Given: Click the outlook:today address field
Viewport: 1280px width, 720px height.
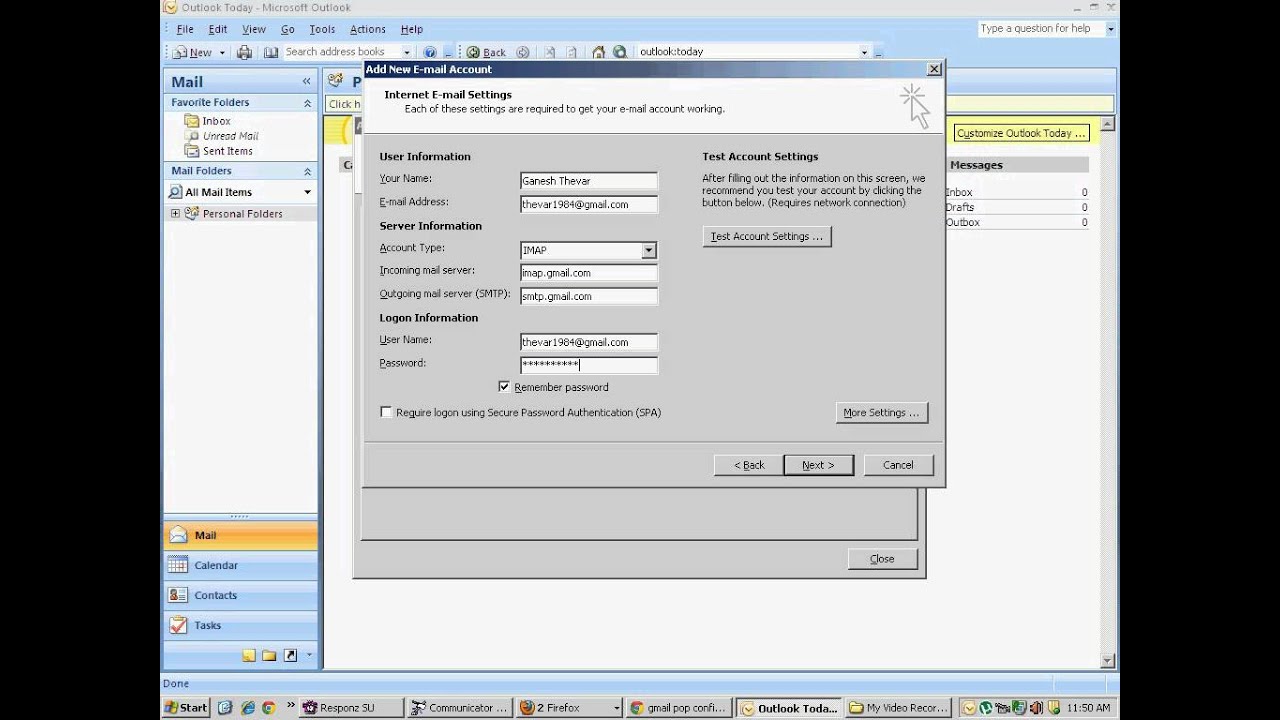Looking at the screenshot, I should 747,52.
